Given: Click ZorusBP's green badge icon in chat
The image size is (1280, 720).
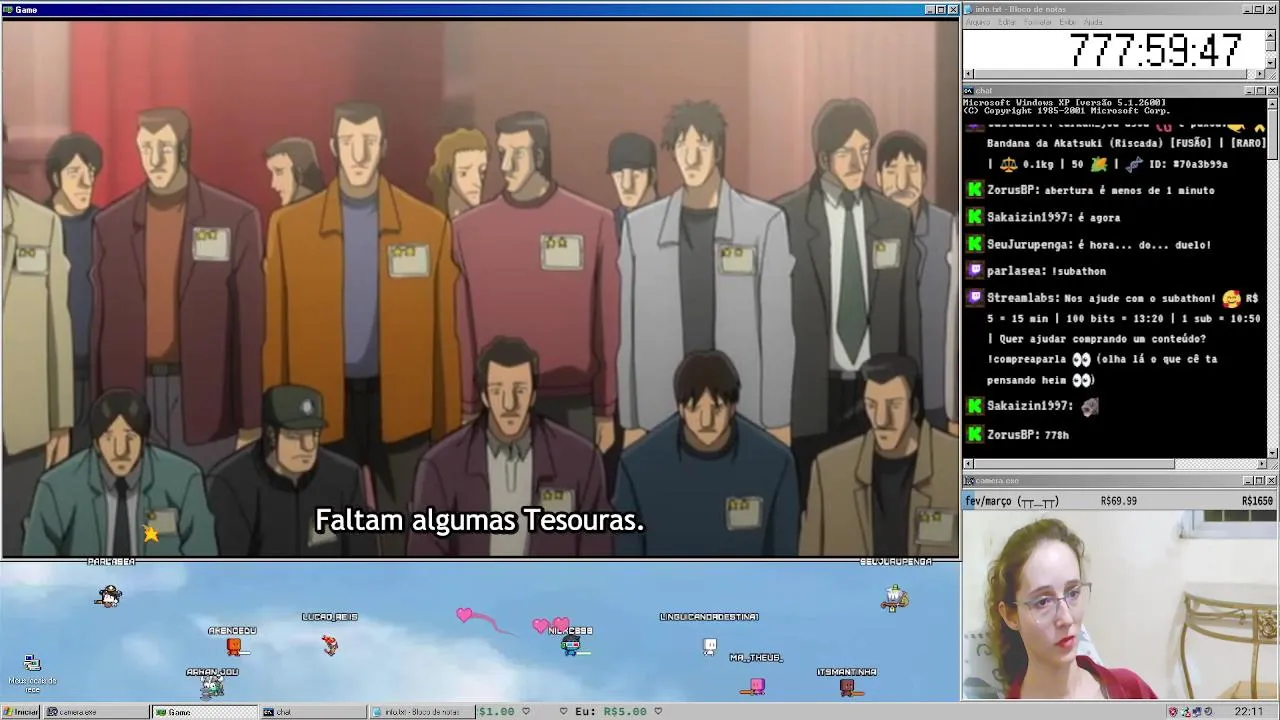Looking at the screenshot, I should (975, 190).
